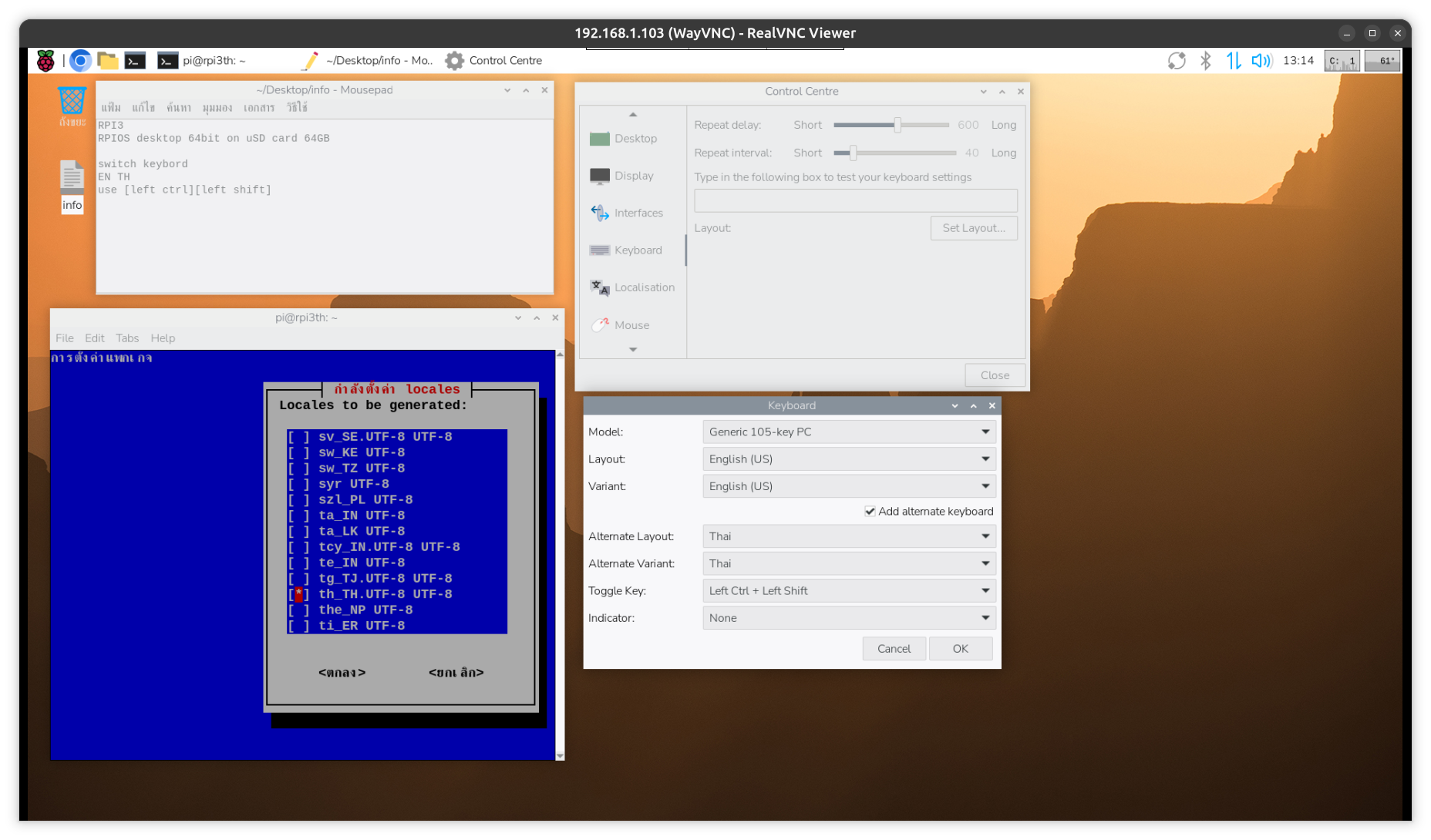1431x840 pixels.
Task: Open the File Manager folder icon
Action: 108,60
